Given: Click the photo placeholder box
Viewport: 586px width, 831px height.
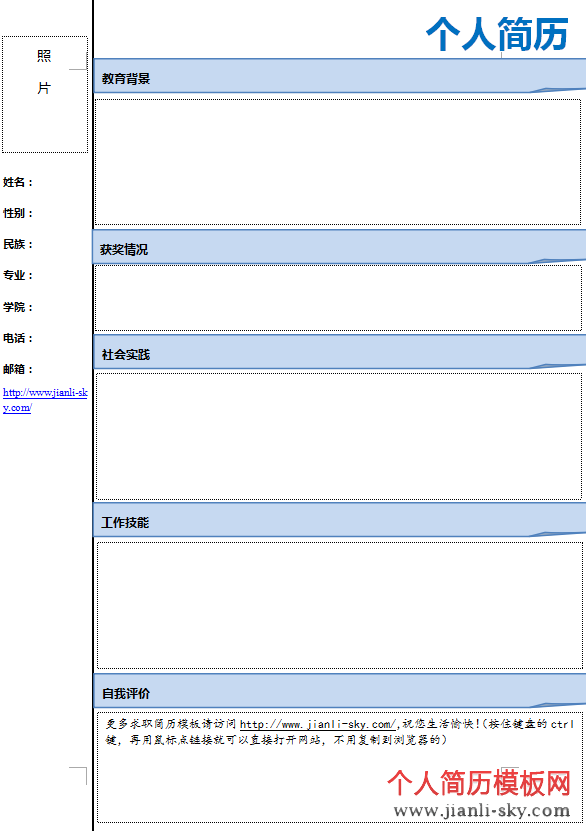Looking at the screenshot, I should (45, 94).
